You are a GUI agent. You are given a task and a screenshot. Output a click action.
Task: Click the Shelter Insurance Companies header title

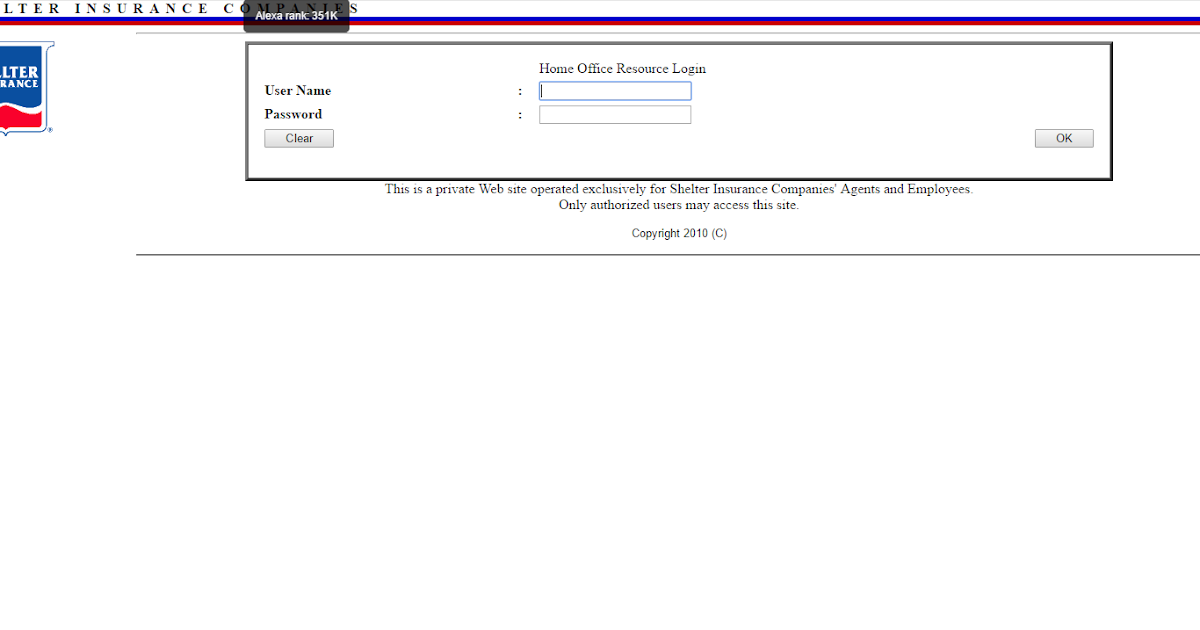coord(180,8)
